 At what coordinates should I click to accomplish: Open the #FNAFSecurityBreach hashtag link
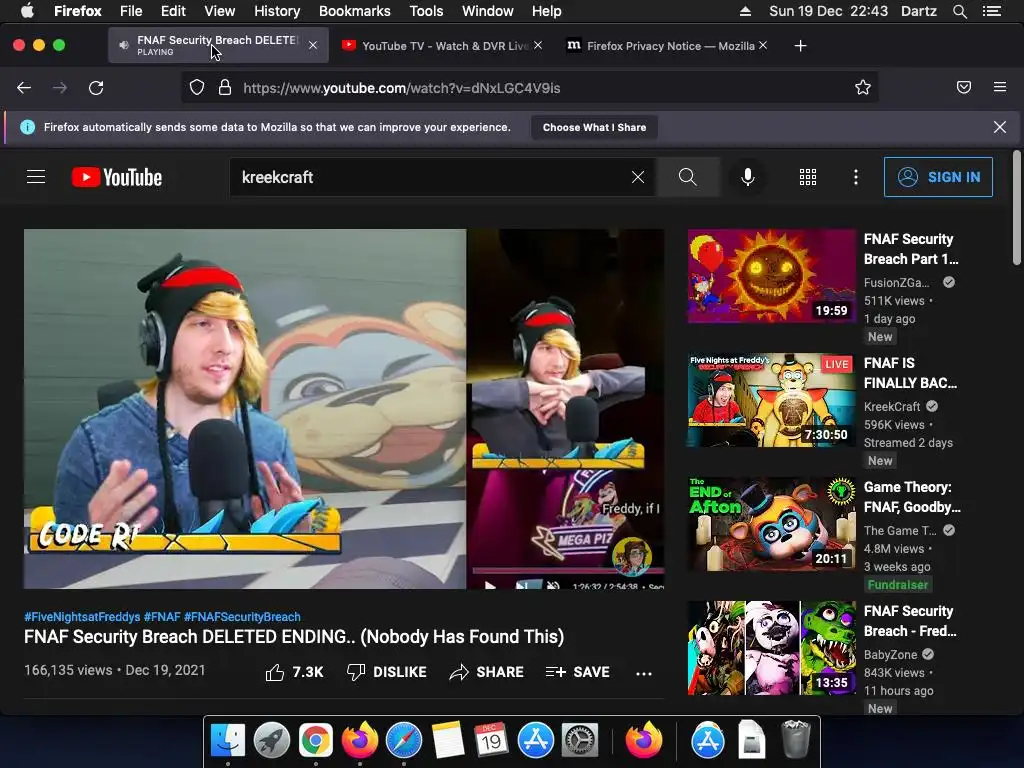click(x=242, y=616)
